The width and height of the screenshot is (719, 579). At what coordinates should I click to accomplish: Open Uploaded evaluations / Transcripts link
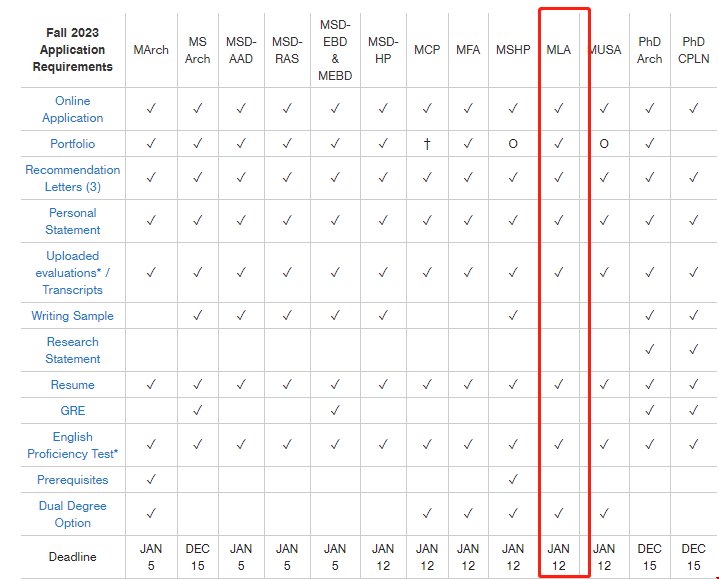point(72,273)
